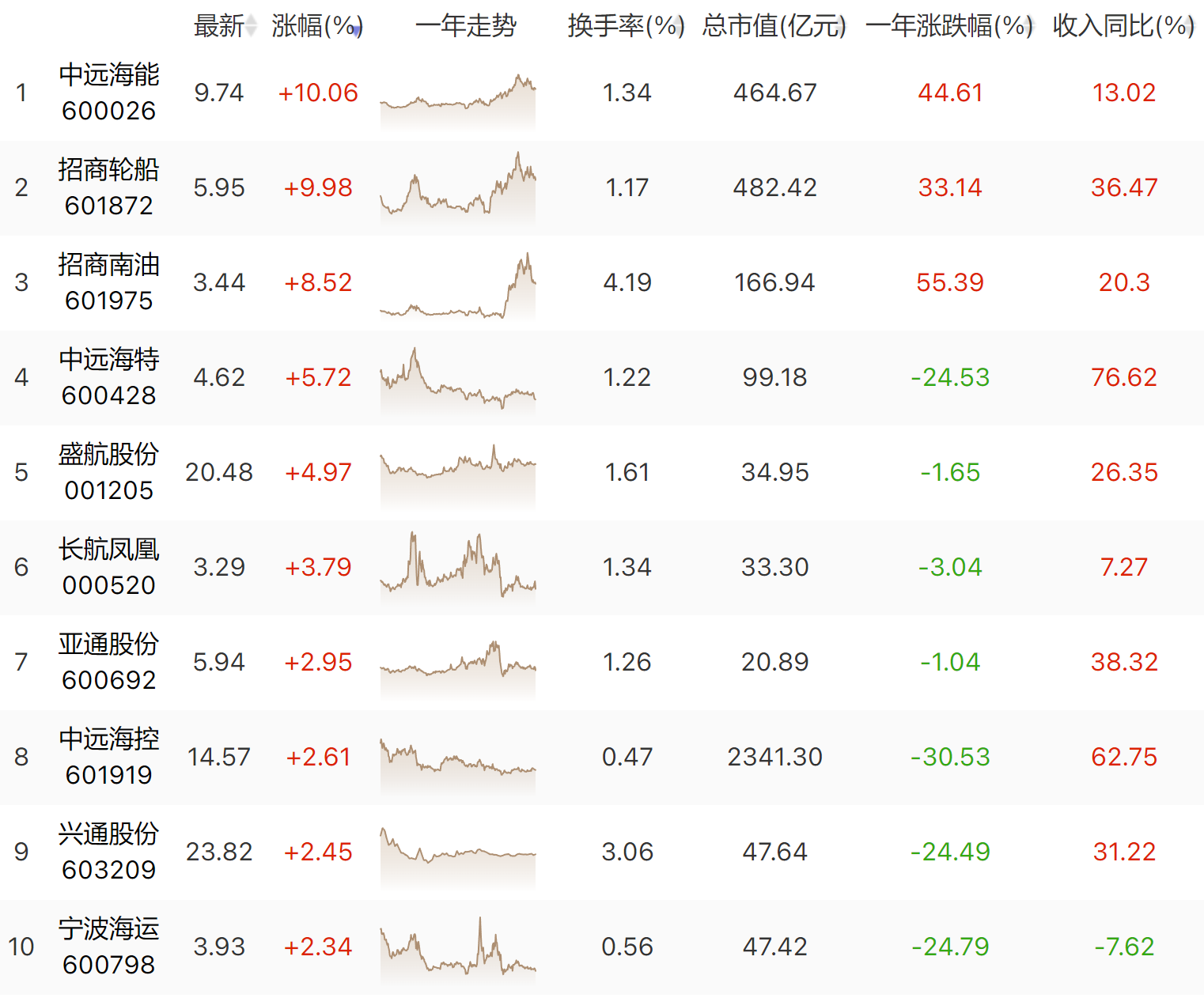Sort by the 最新 column arrows
Image resolution: width=1204 pixels, height=998 pixels.
click(252, 26)
